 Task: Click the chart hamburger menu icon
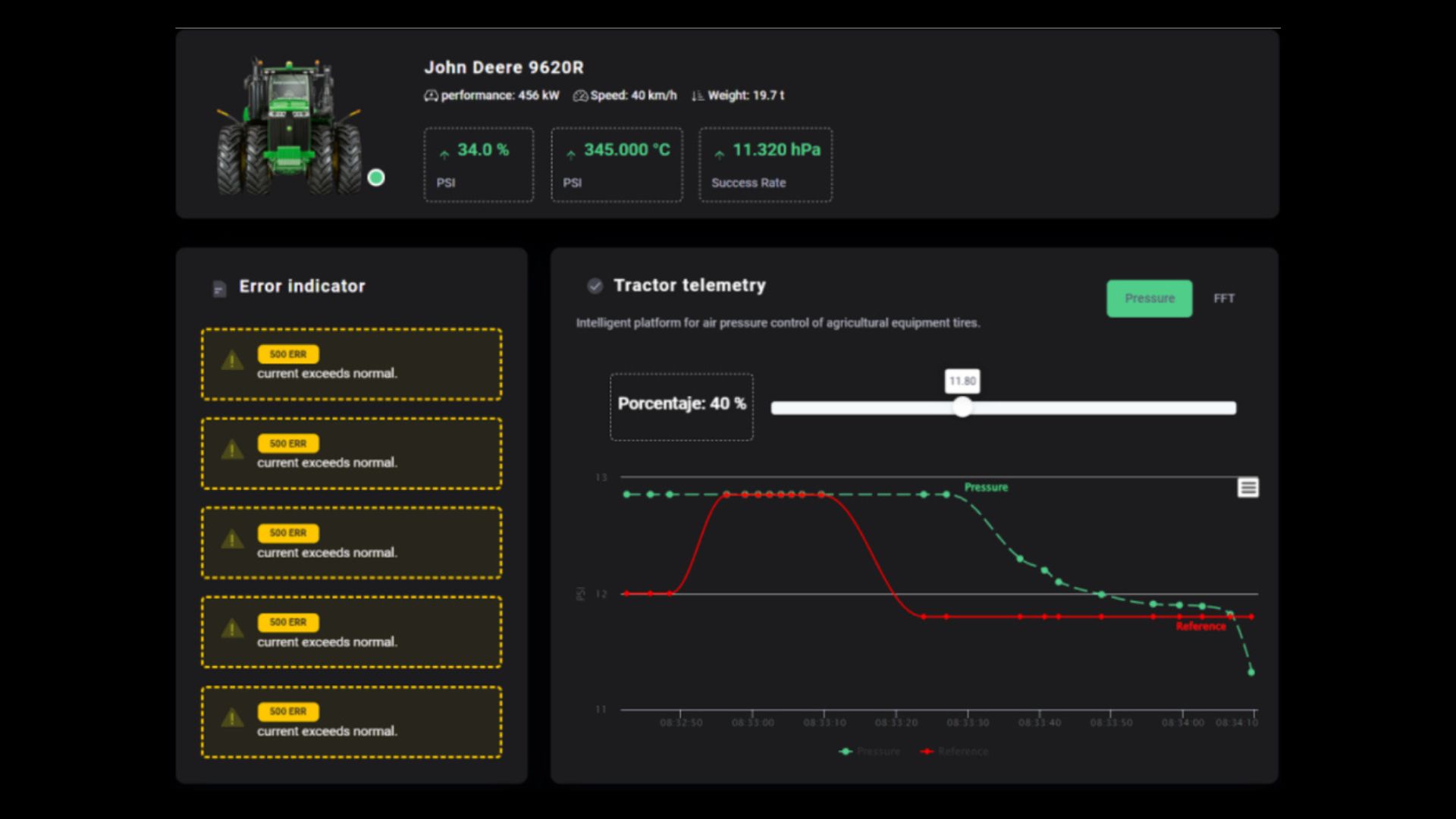tap(1247, 488)
